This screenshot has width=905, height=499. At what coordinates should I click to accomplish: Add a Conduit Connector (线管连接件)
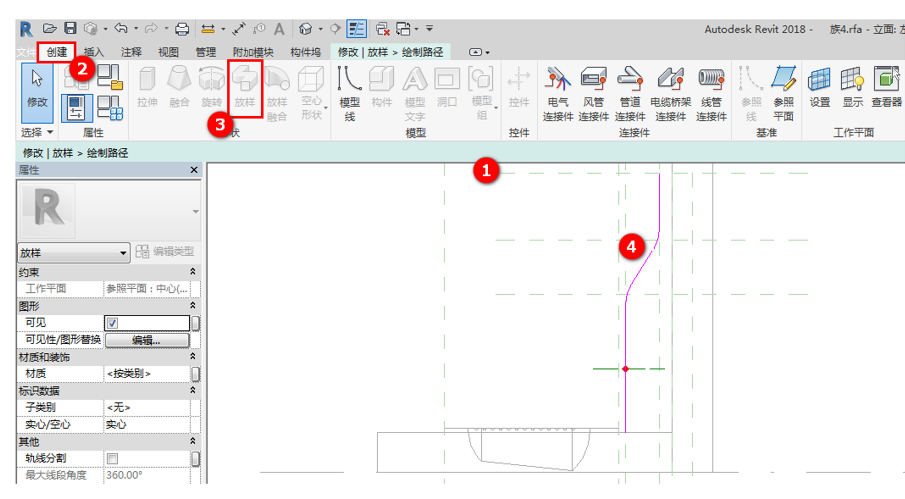click(711, 93)
